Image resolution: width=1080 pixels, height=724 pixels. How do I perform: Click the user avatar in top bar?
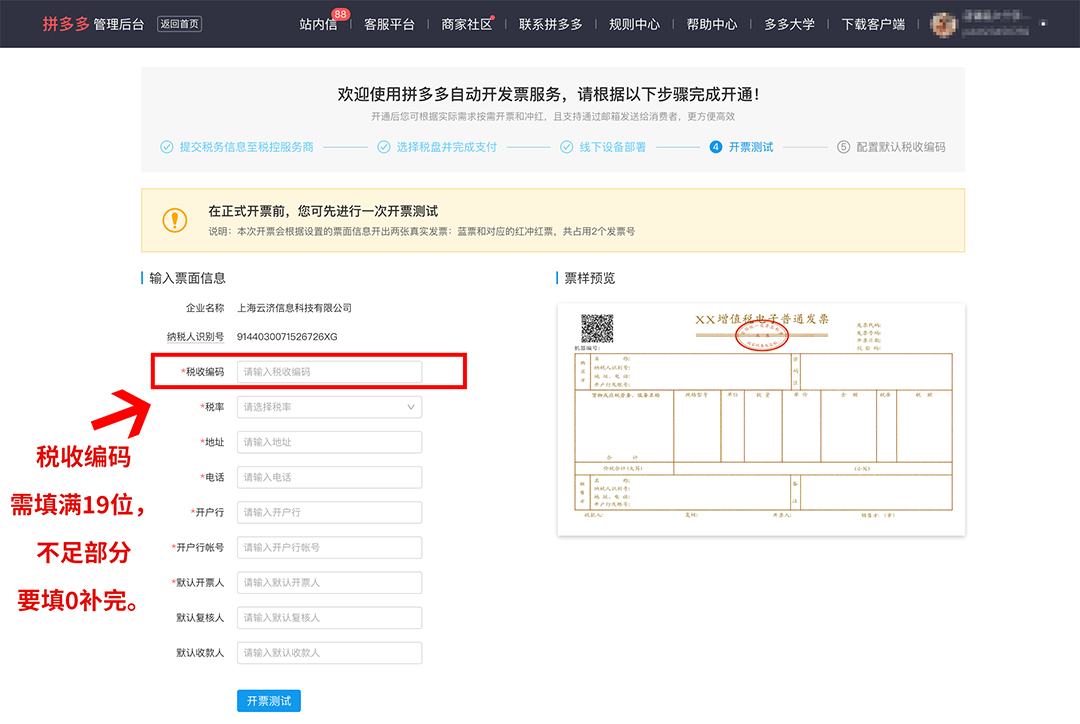tap(943, 24)
